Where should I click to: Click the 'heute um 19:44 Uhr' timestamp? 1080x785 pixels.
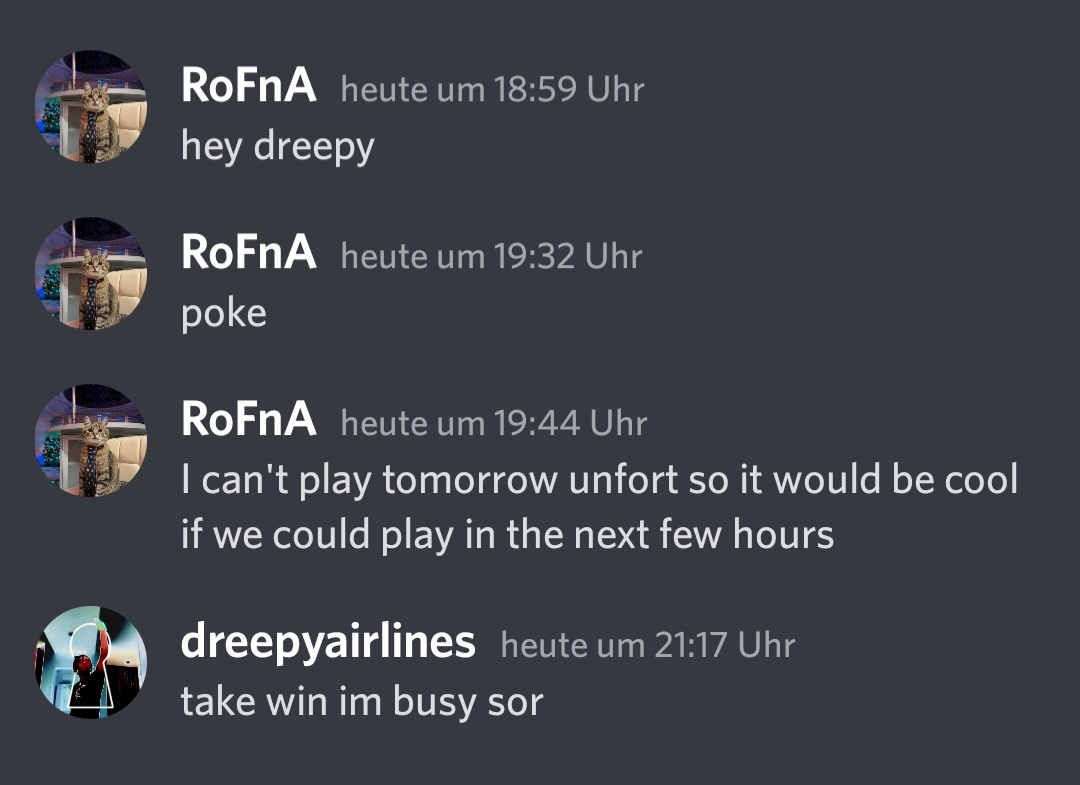pyautogui.click(x=495, y=423)
